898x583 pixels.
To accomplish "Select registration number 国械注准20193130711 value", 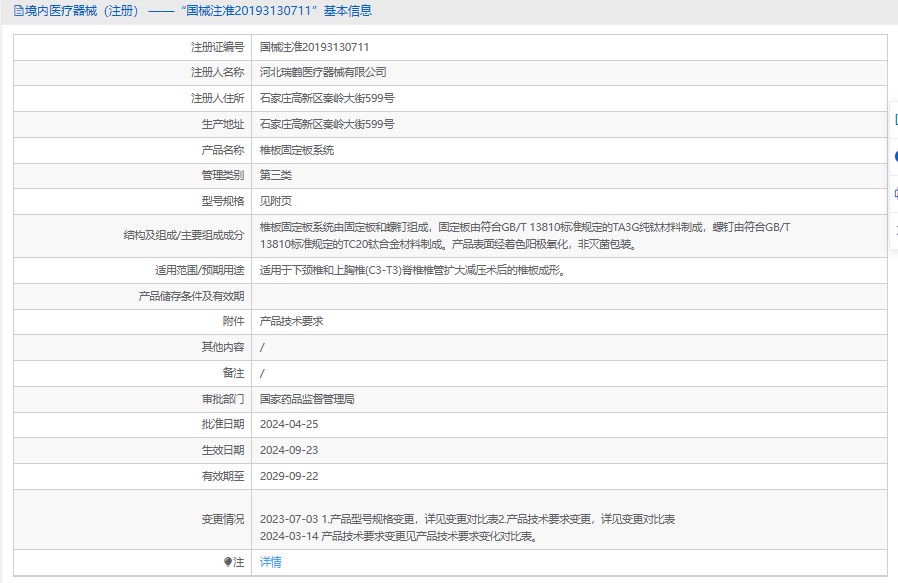I will pyautogui.click(x=314, y=47).
